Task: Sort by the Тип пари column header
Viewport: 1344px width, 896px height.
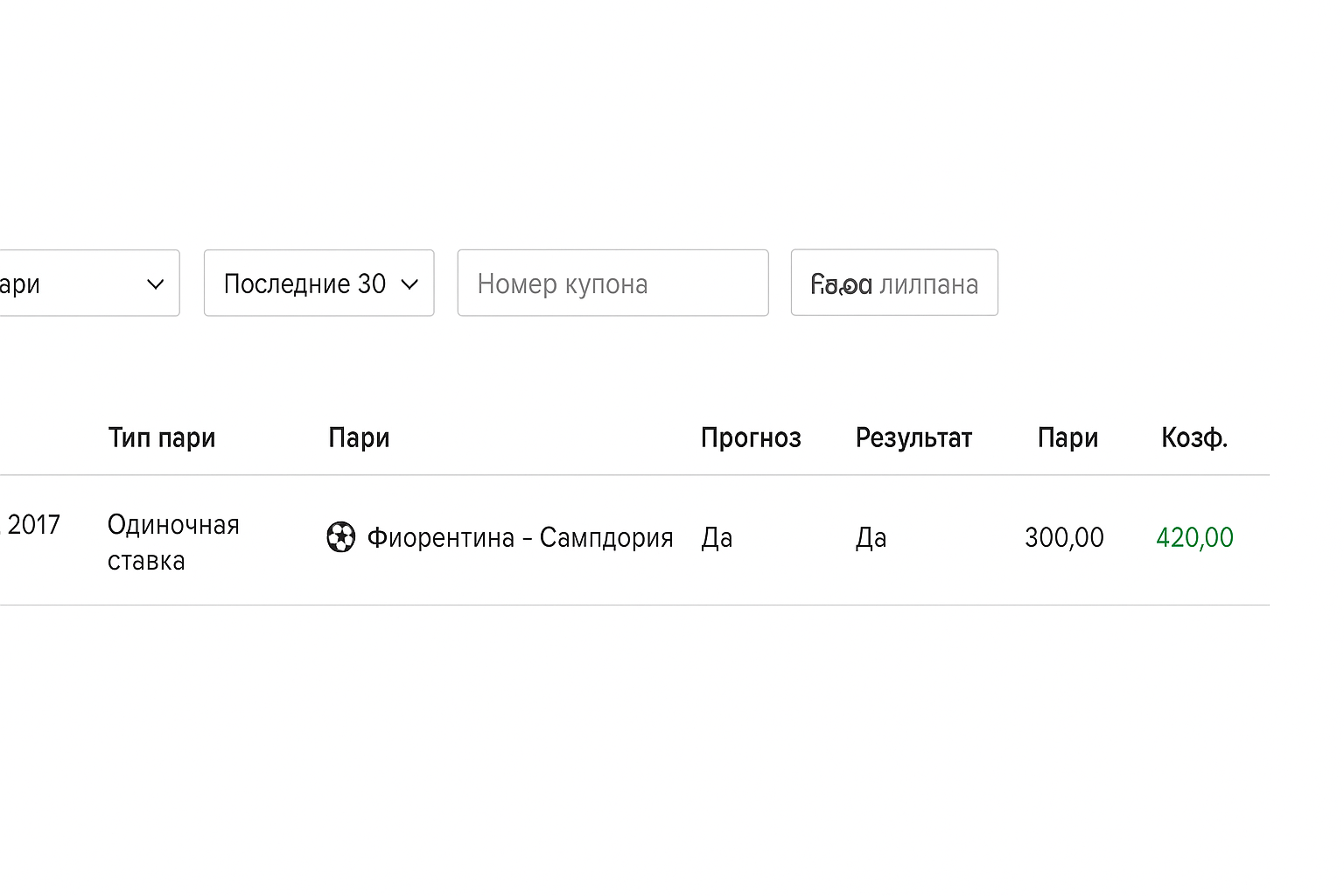Action: click(162, 437)
